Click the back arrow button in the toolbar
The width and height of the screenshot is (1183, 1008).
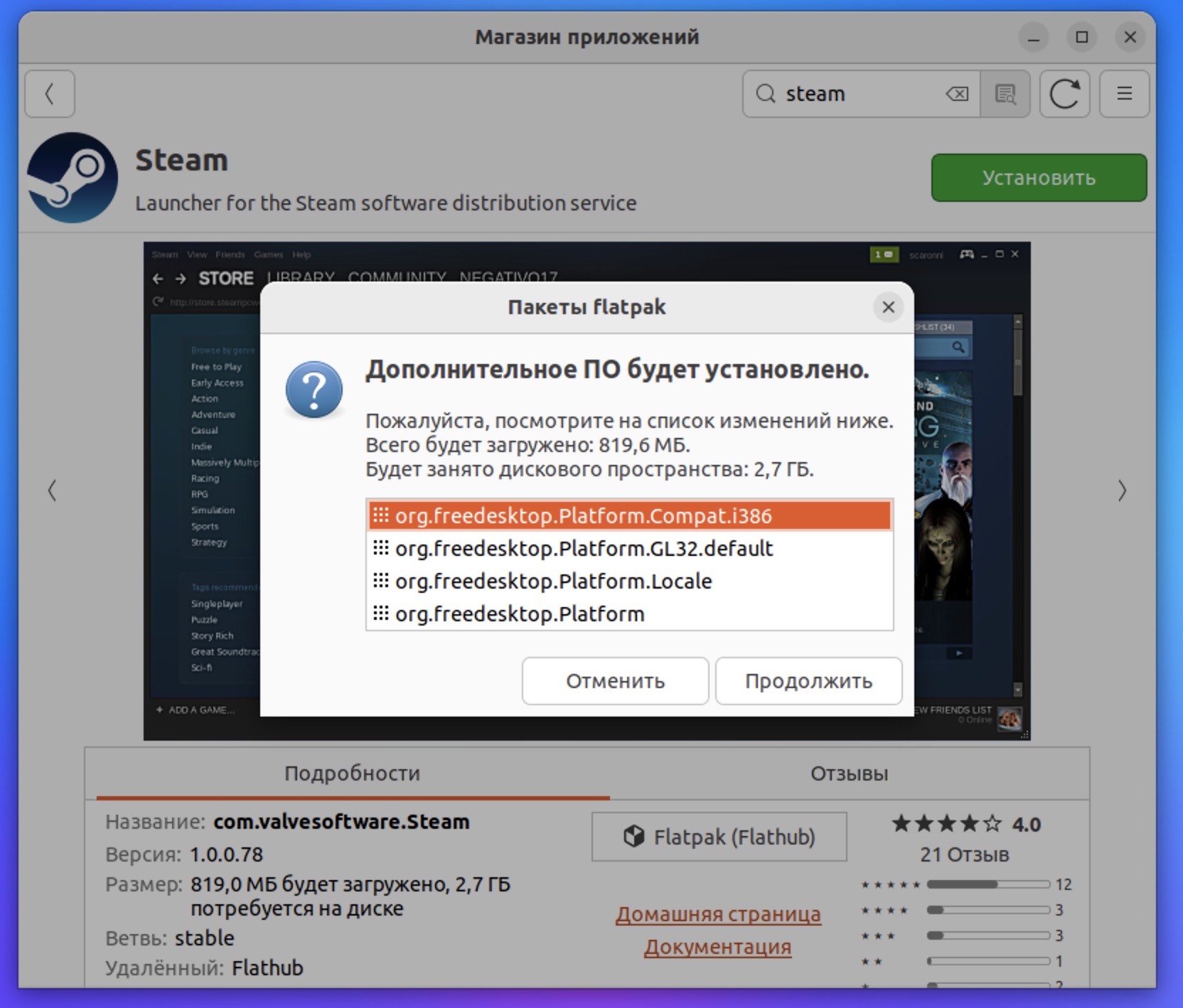(x=50, y=94)
